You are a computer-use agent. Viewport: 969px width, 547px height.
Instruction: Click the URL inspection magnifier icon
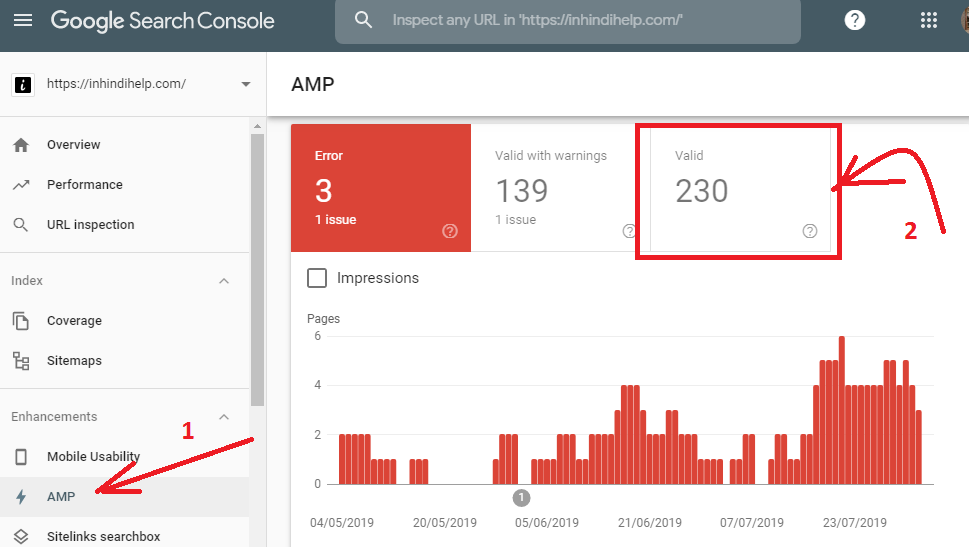click(21, 225)
